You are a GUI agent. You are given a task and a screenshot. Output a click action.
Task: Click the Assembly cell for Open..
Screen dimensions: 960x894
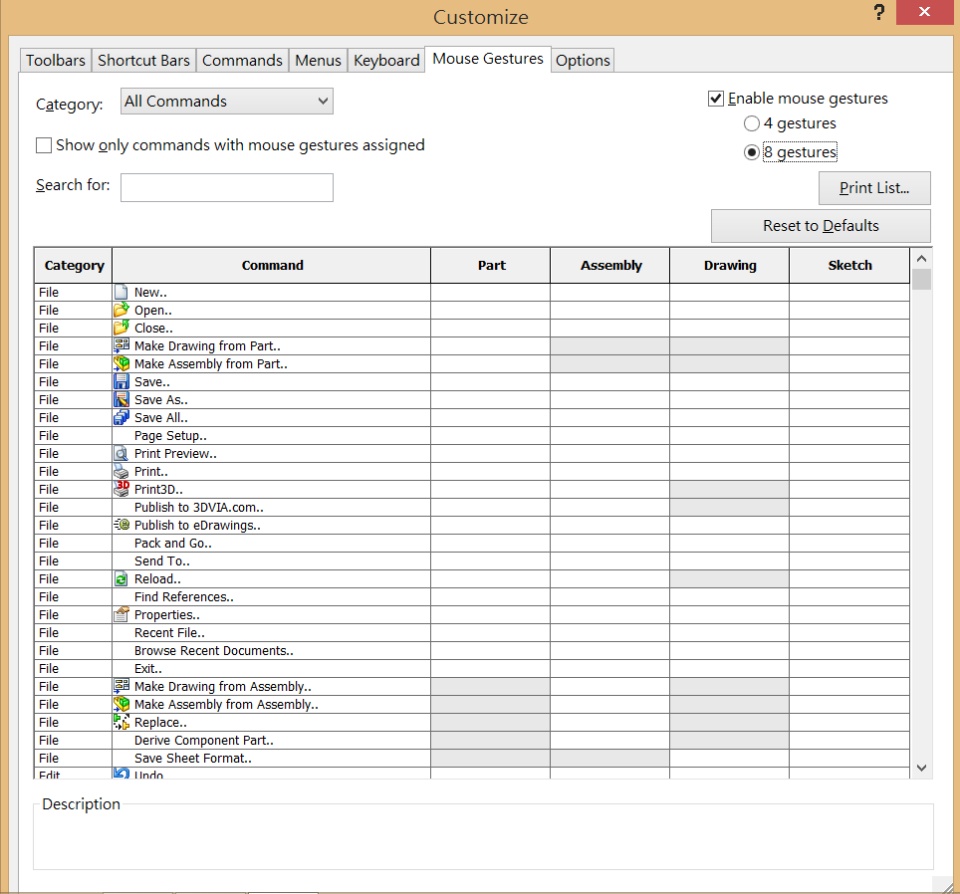pos(610,310)
